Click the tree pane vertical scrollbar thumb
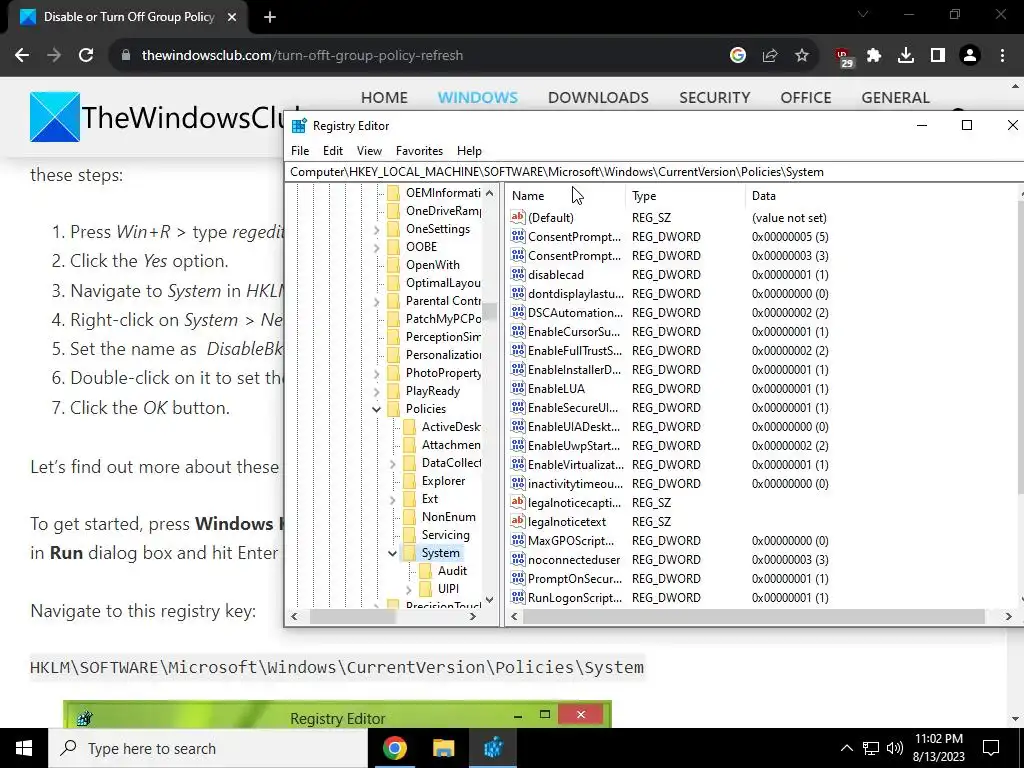Image resolution: width=1024 pixels, height=768 pixels. click(490, 312)
